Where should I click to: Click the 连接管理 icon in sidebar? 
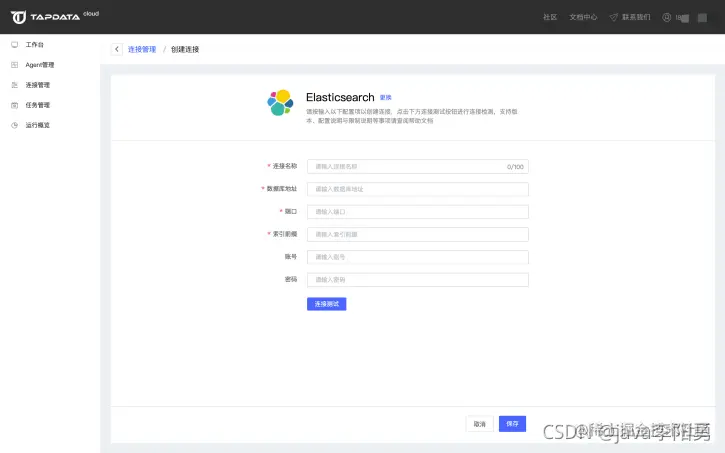(15, 85)
